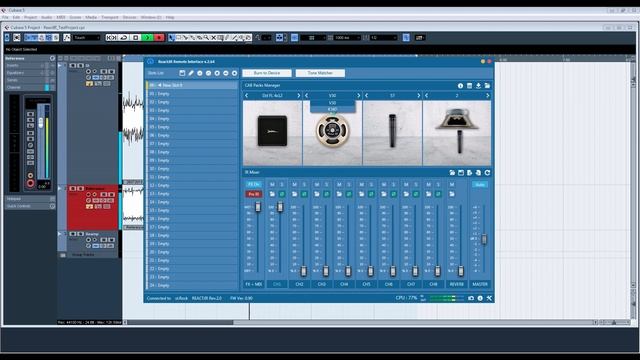The width and height of the screenshot is (640, 360).
Task: Click previous speaker arrow beside V30
Action: click(307, 96)
